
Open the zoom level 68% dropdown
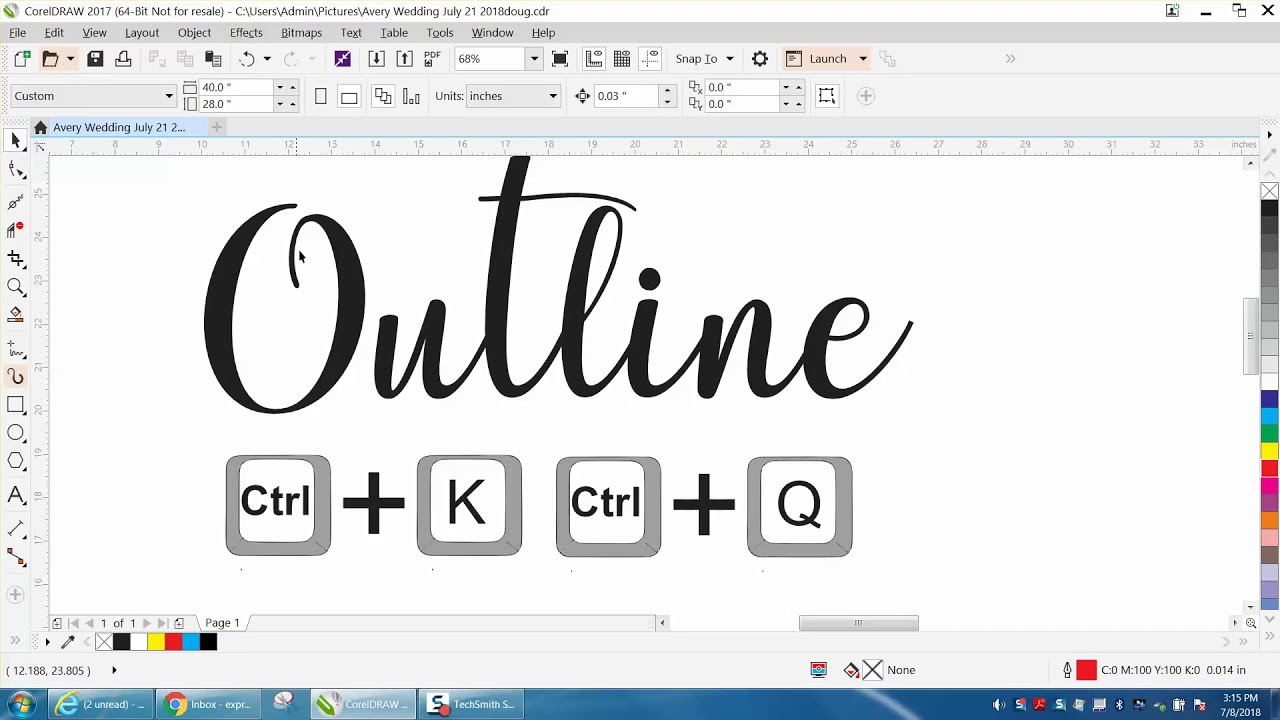534,59
